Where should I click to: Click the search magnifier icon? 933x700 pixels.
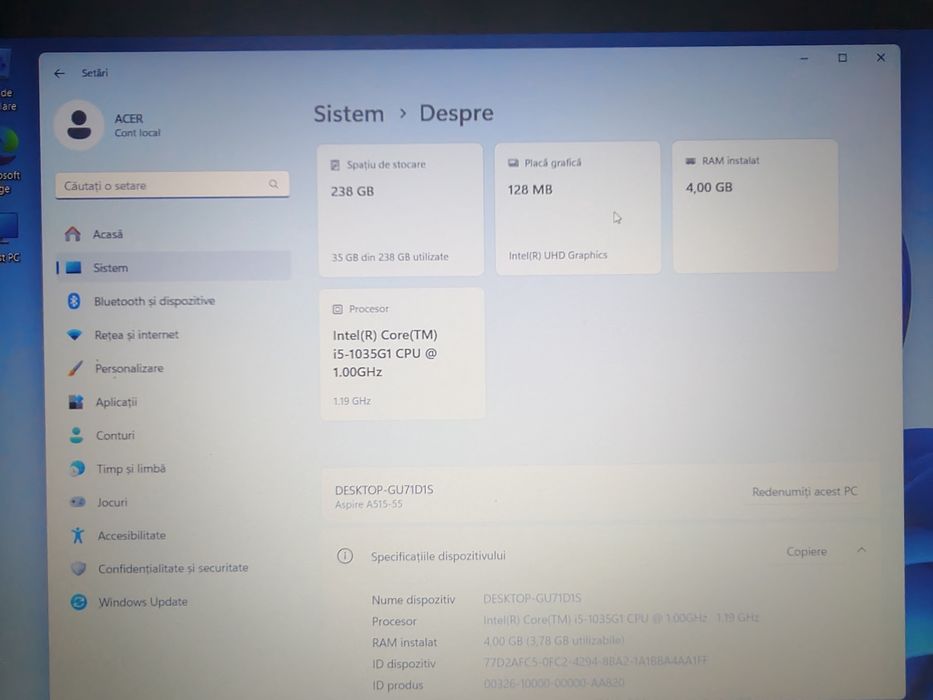pos(273,184)
